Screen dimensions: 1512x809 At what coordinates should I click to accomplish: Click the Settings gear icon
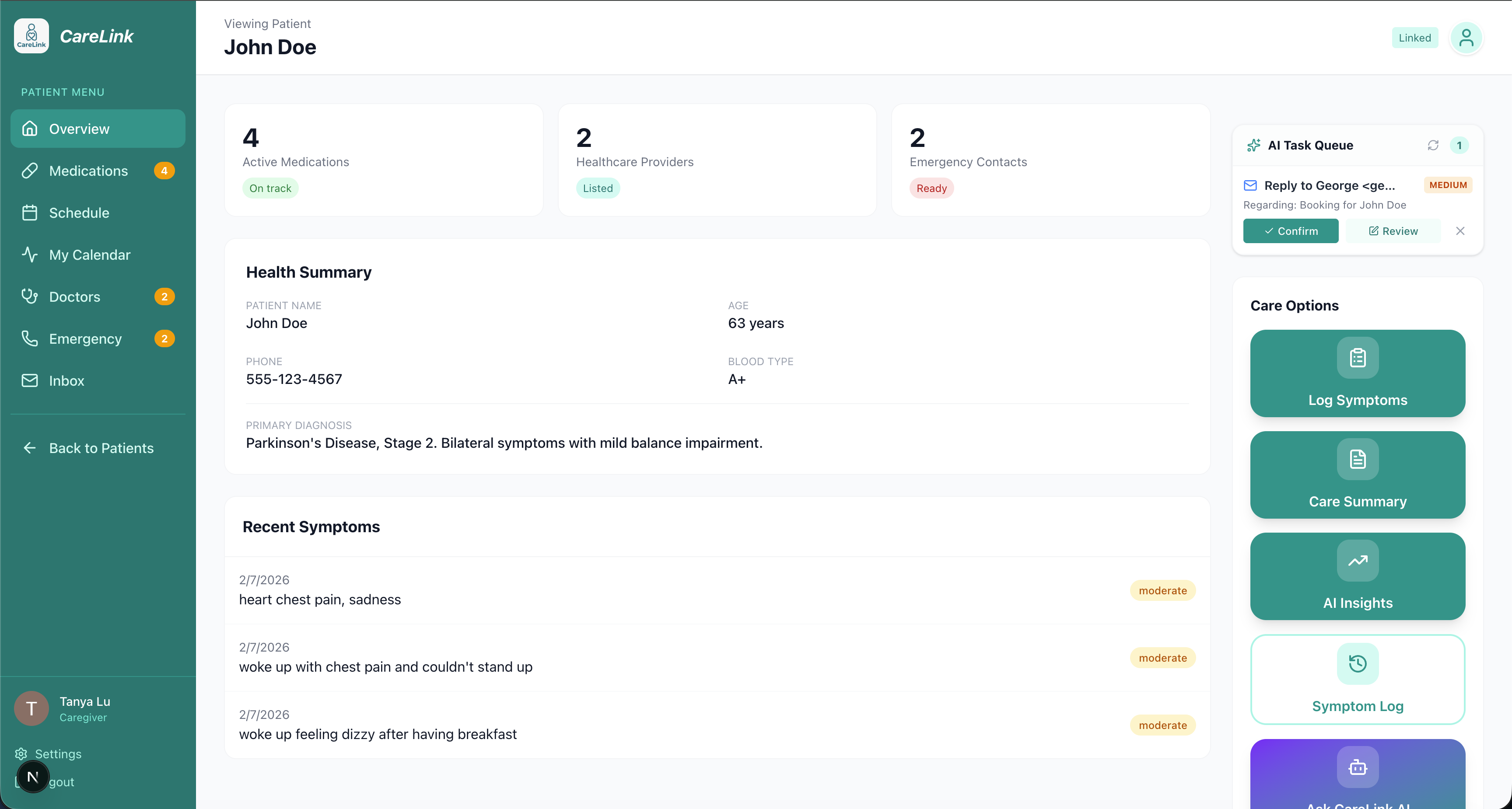21,753
